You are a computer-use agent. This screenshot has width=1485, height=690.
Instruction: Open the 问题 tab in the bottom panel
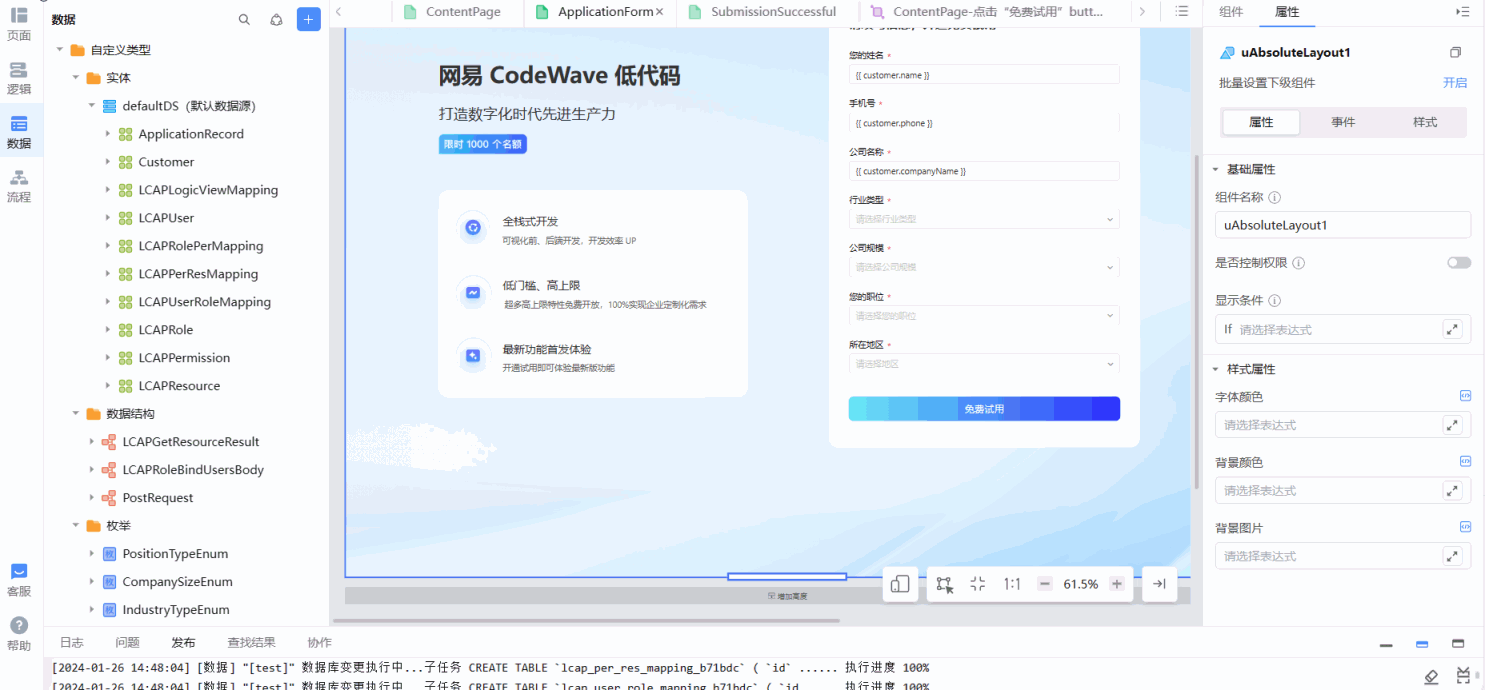(127, 643)
